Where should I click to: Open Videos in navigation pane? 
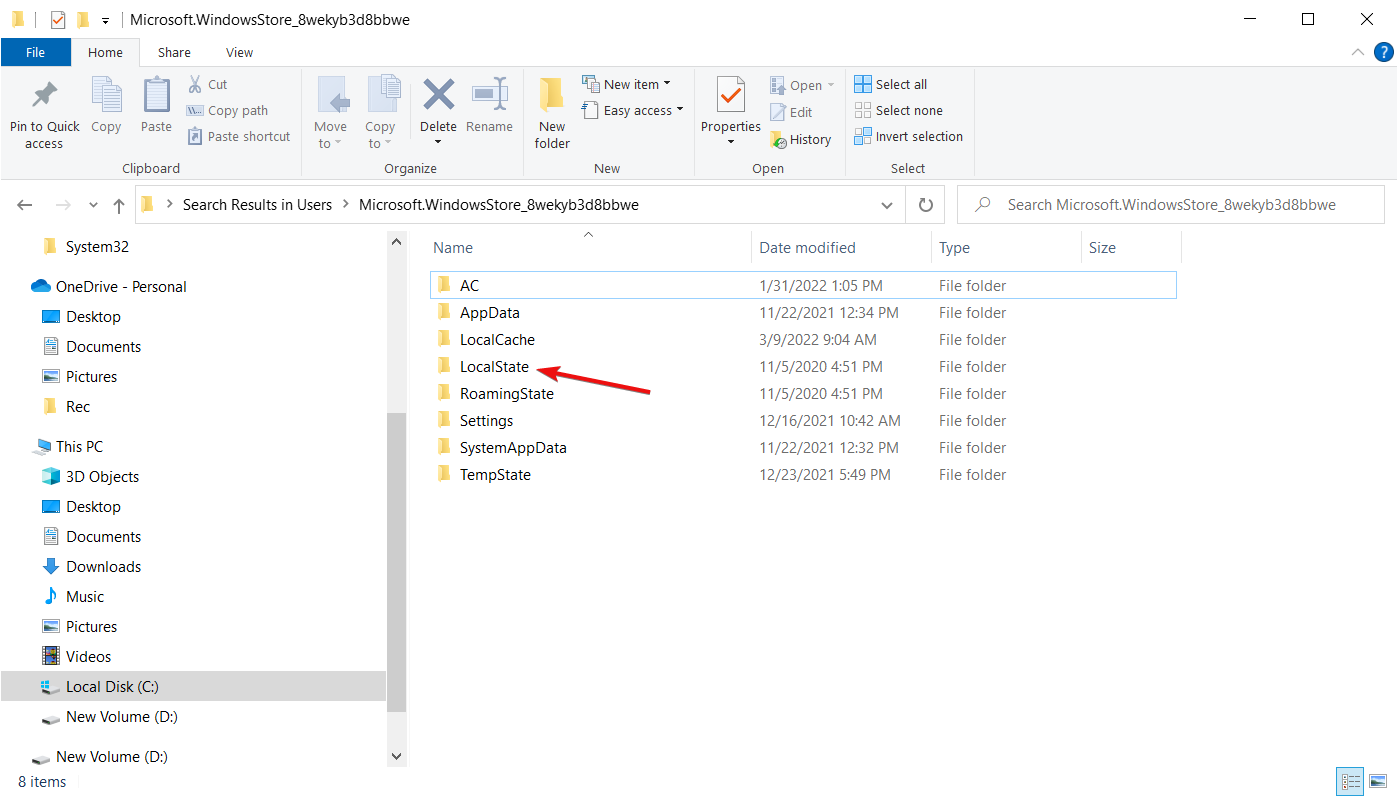click(88, 656)
